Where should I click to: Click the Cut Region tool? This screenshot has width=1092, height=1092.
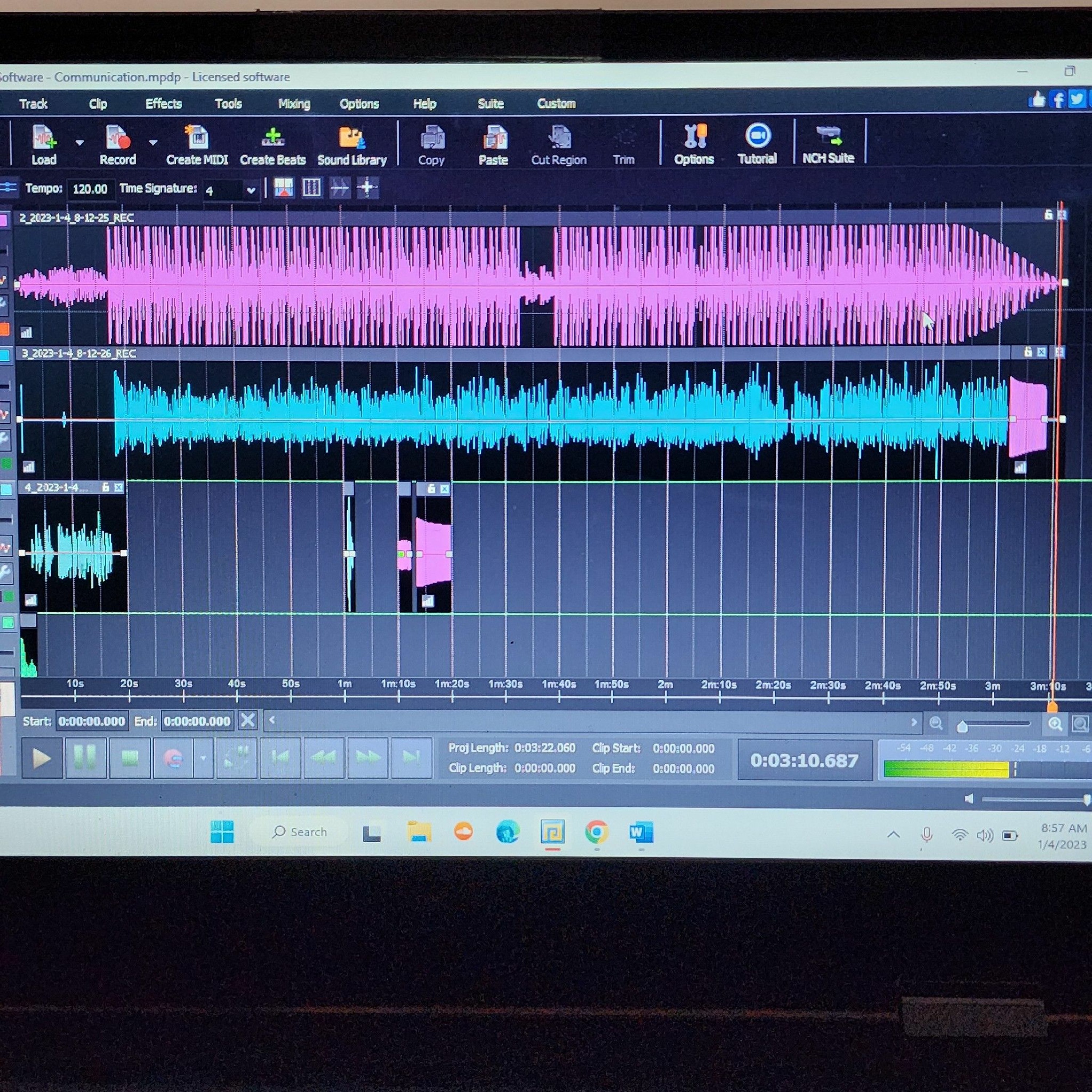(x=558, y=145)
